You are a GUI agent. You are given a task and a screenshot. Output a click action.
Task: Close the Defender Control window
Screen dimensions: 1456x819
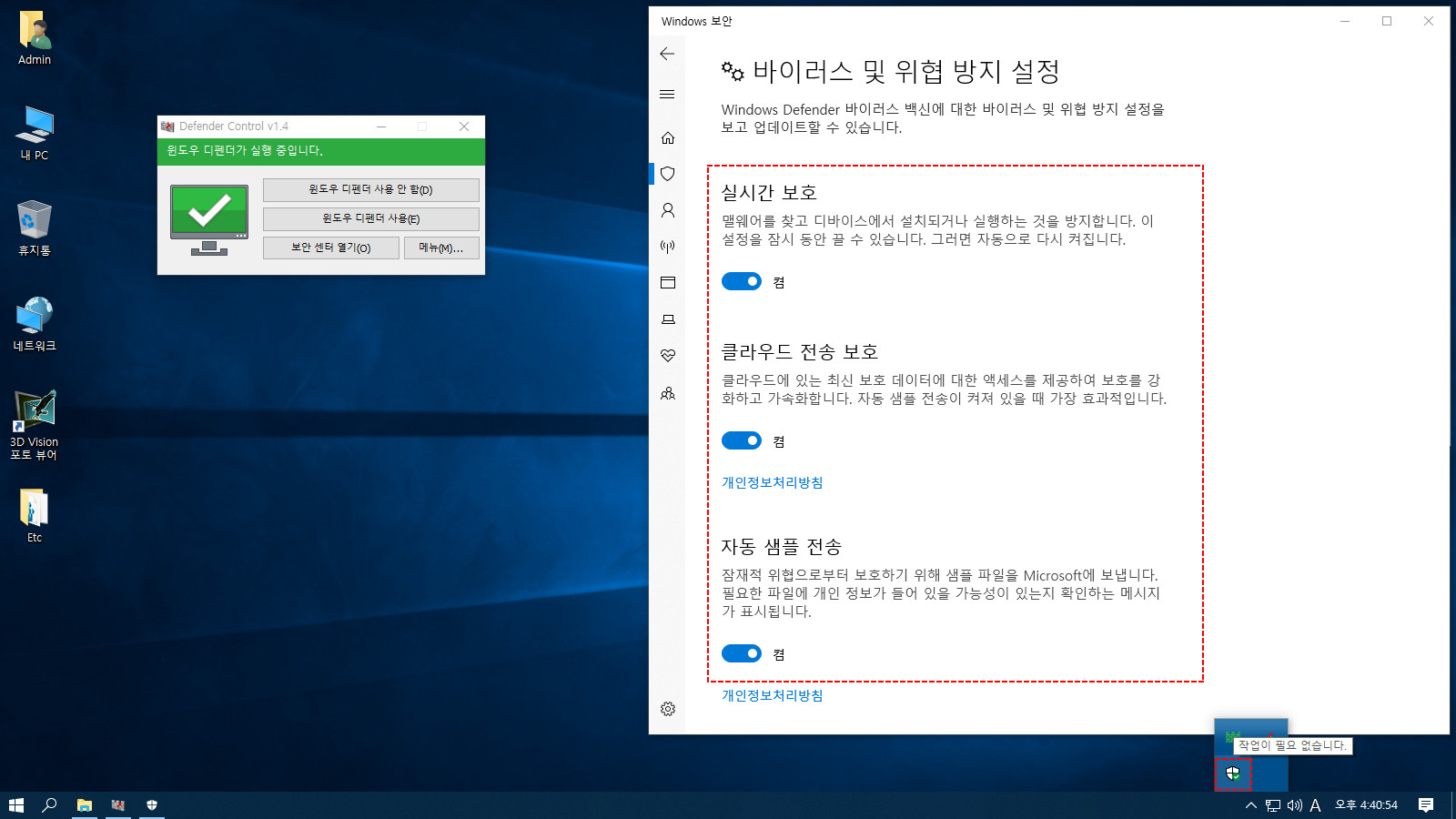coord(464,126)
